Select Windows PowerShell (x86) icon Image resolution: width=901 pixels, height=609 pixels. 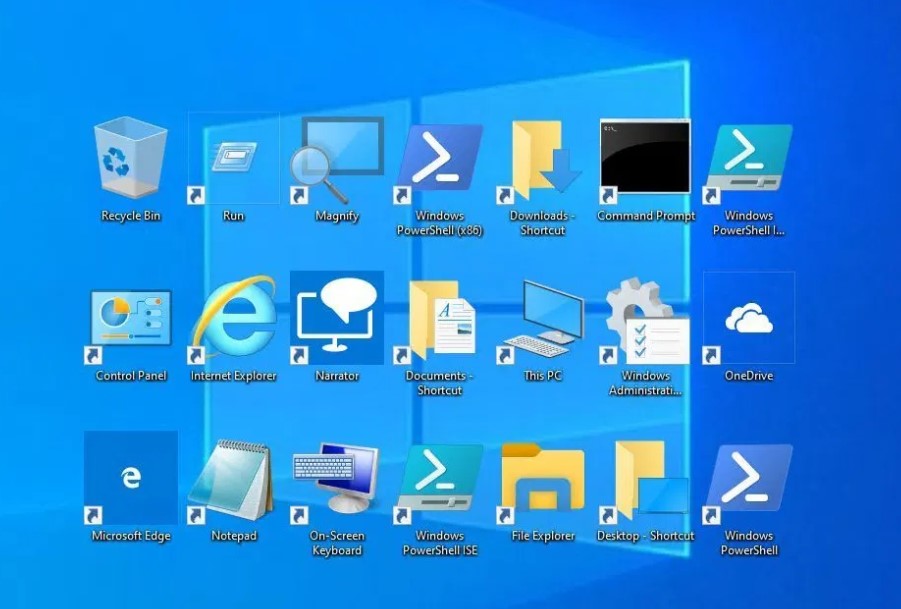(440, 159)
